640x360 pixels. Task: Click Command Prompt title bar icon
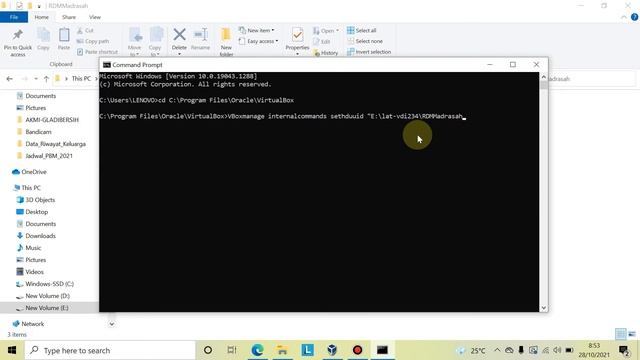(107, 65)
